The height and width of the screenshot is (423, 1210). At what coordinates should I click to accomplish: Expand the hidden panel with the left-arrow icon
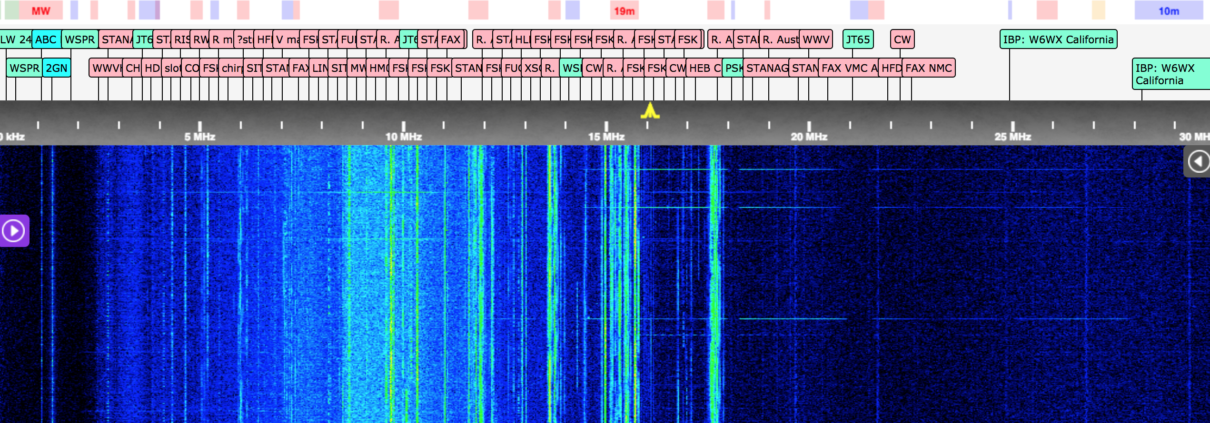pos(1197,161)
